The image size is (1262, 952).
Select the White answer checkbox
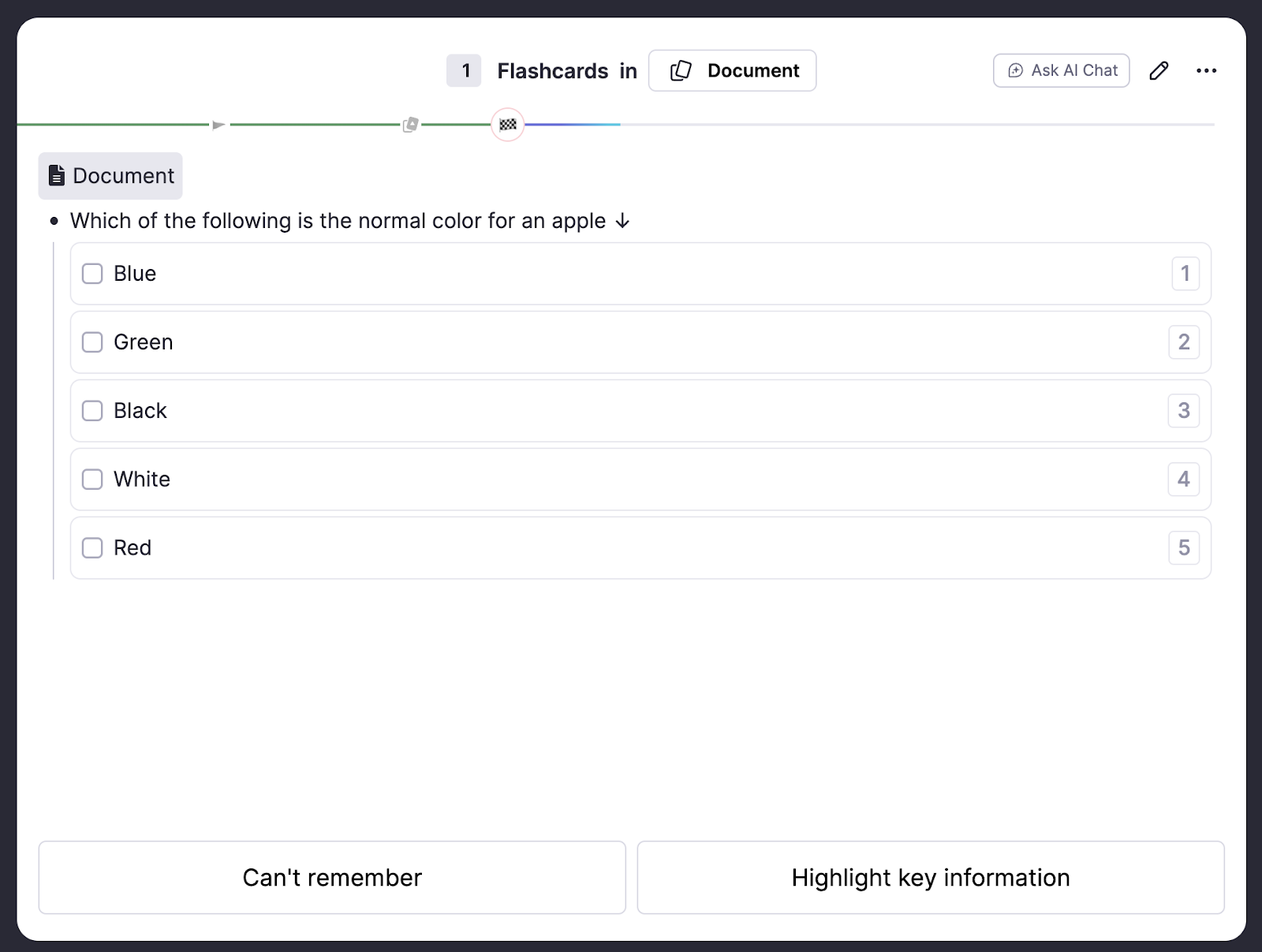[93, 480]
